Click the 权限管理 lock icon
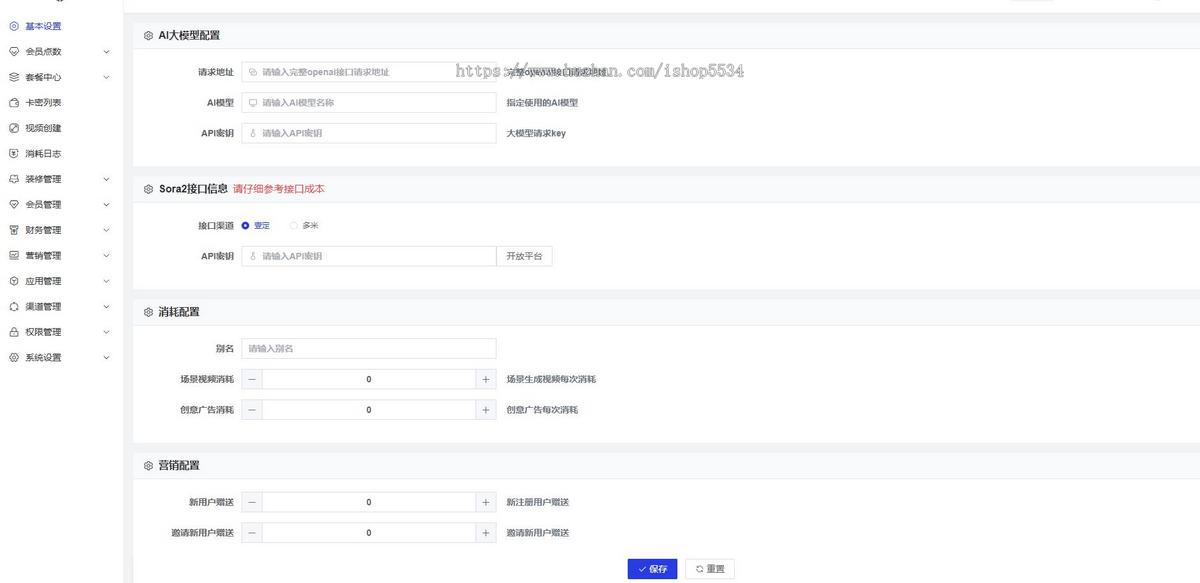1200x583 pixels. coord(14,332)
